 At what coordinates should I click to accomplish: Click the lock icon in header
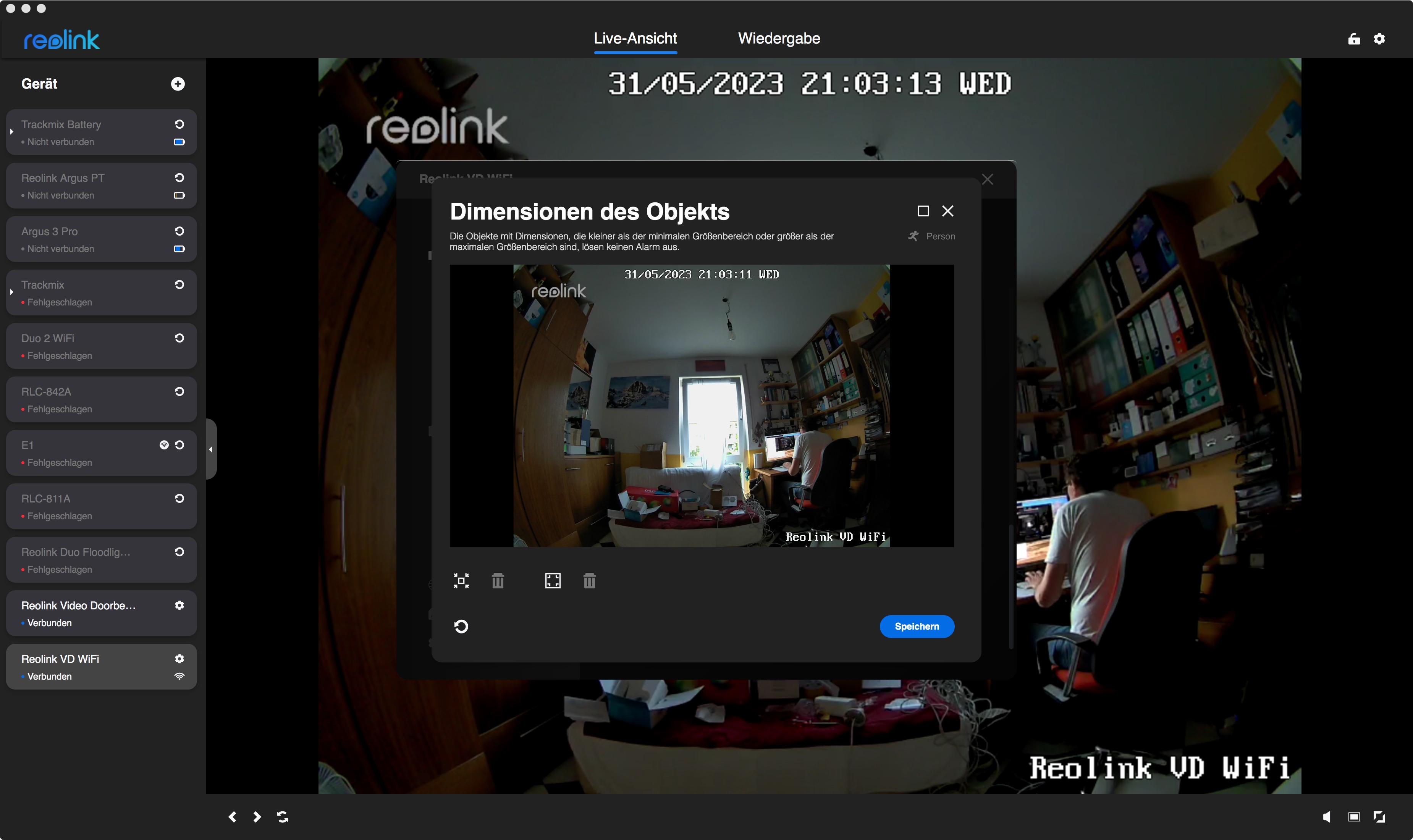(1353, 39)
